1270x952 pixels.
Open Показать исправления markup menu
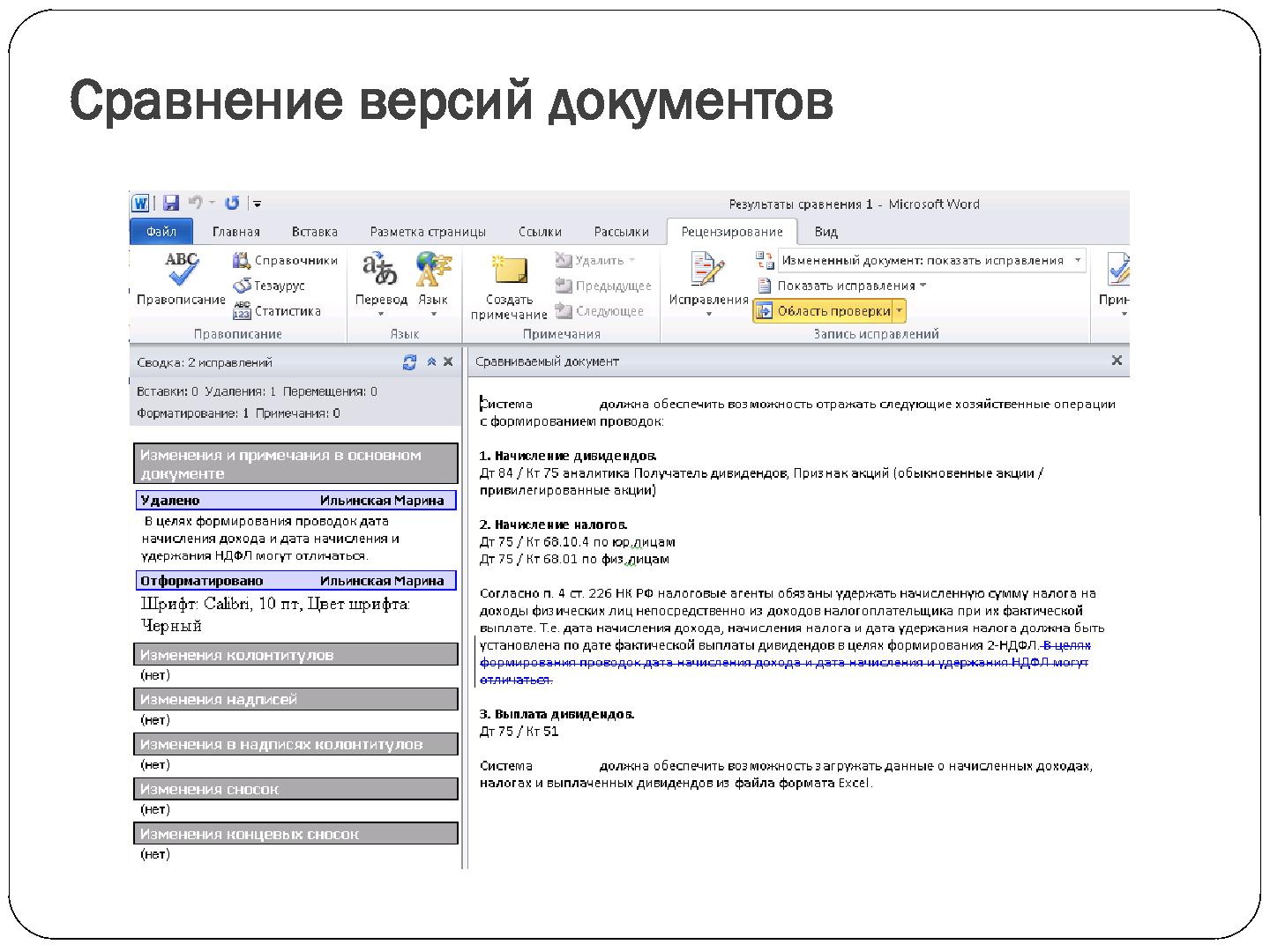tap(842, 286)
